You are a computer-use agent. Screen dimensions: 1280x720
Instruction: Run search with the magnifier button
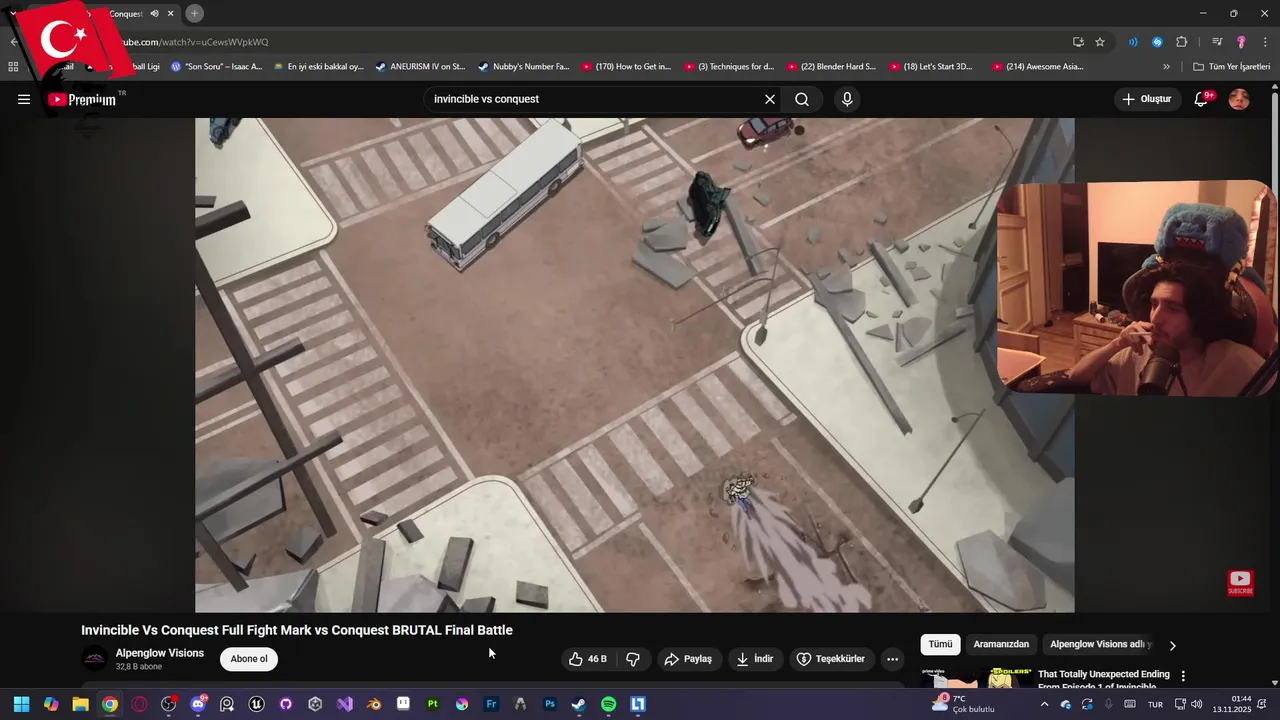tap(802, 99)
